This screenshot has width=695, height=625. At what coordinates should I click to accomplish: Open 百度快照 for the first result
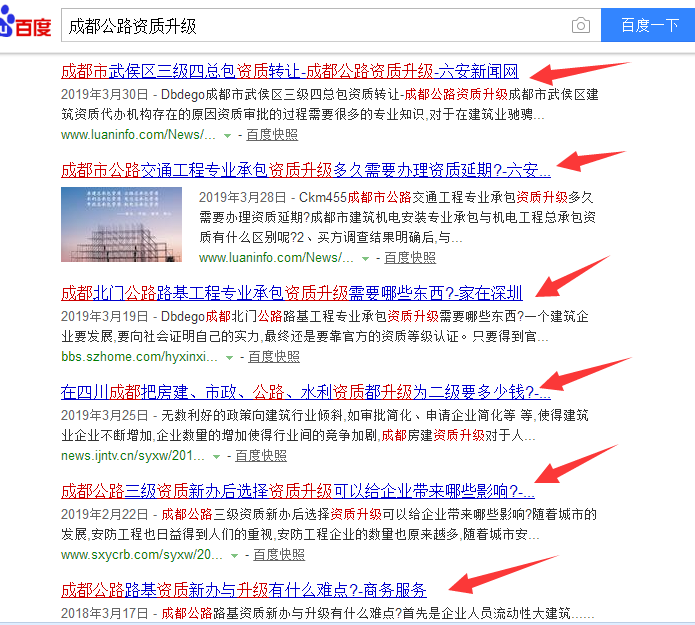[x=272, y=135]
